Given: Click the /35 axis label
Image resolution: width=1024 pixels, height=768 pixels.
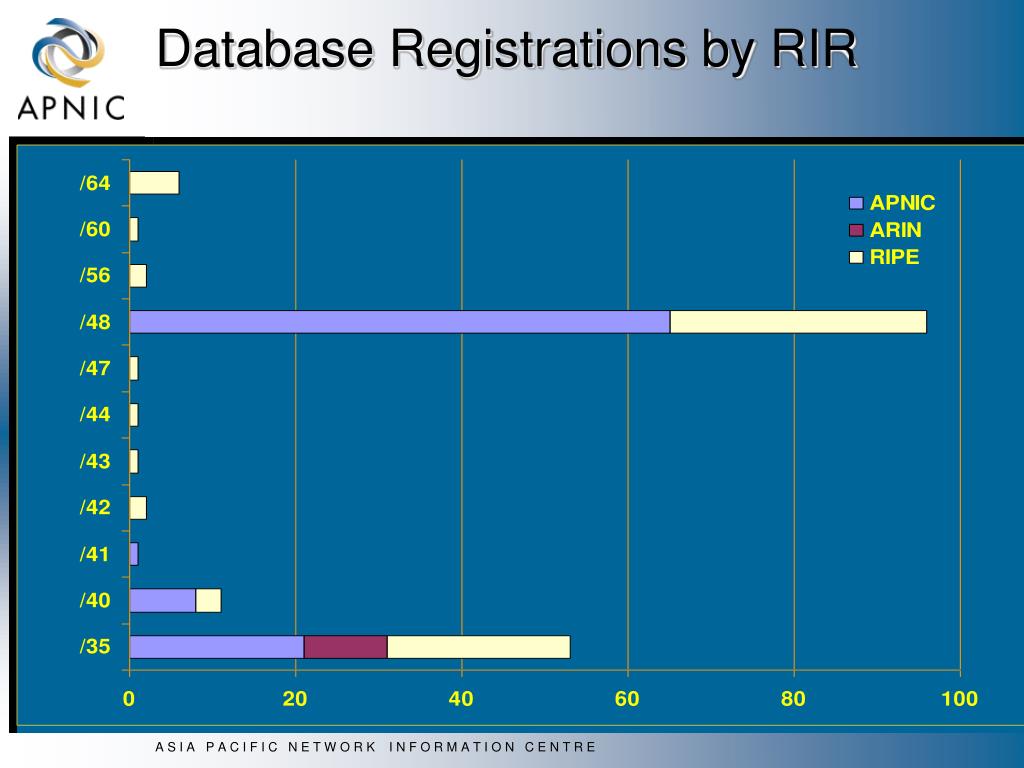Looking at the screenshot, I should pos(95,647).
